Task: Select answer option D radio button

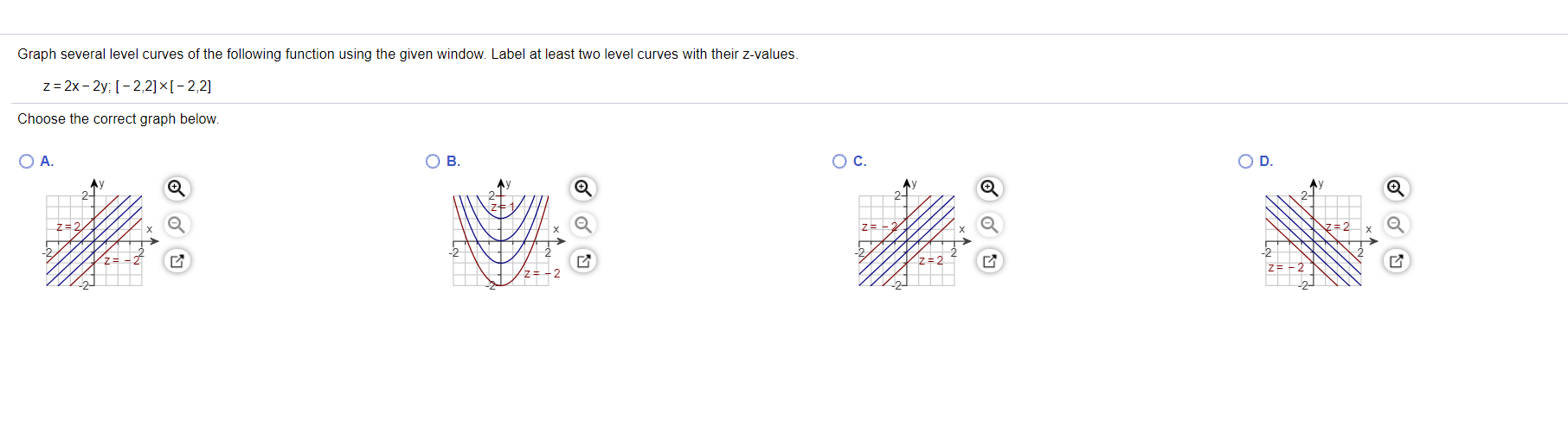Action: point(1246,162)
